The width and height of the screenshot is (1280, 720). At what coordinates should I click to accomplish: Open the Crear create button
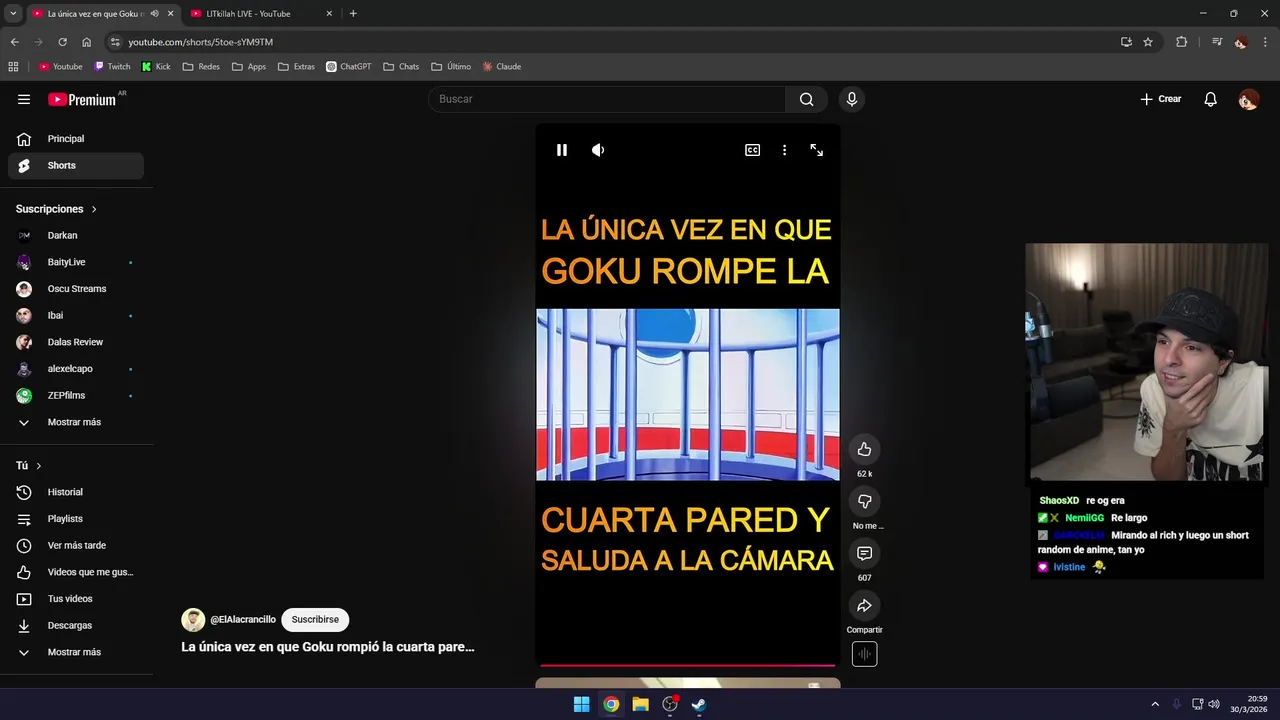coord(1161,99)
